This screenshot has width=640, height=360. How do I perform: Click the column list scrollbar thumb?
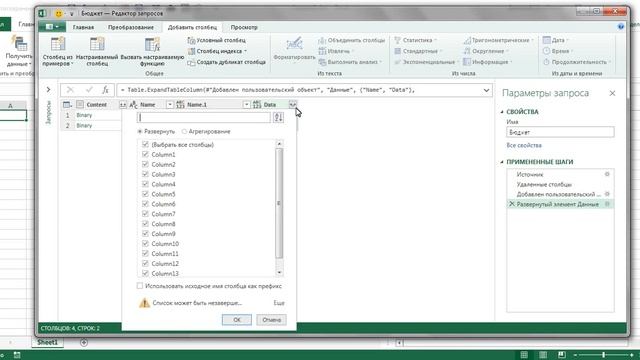click(x=279, y=203)
